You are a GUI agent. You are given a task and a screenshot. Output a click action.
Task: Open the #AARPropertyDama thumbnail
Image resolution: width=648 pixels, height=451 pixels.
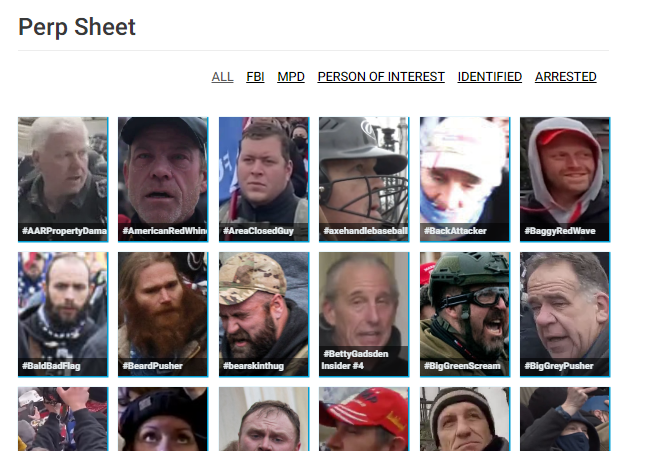[63, 179]
